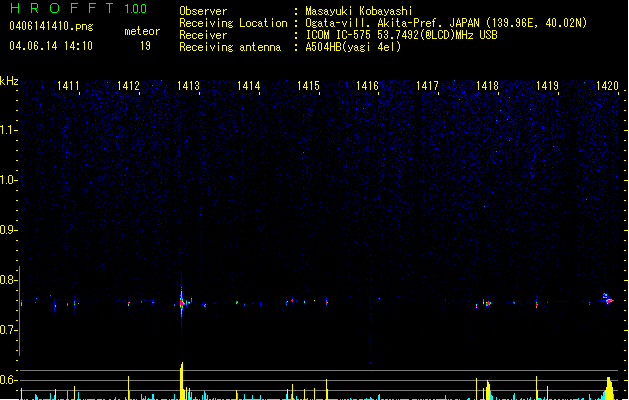
Task: Click the 1413 time axis label
Action: point(188,85)
